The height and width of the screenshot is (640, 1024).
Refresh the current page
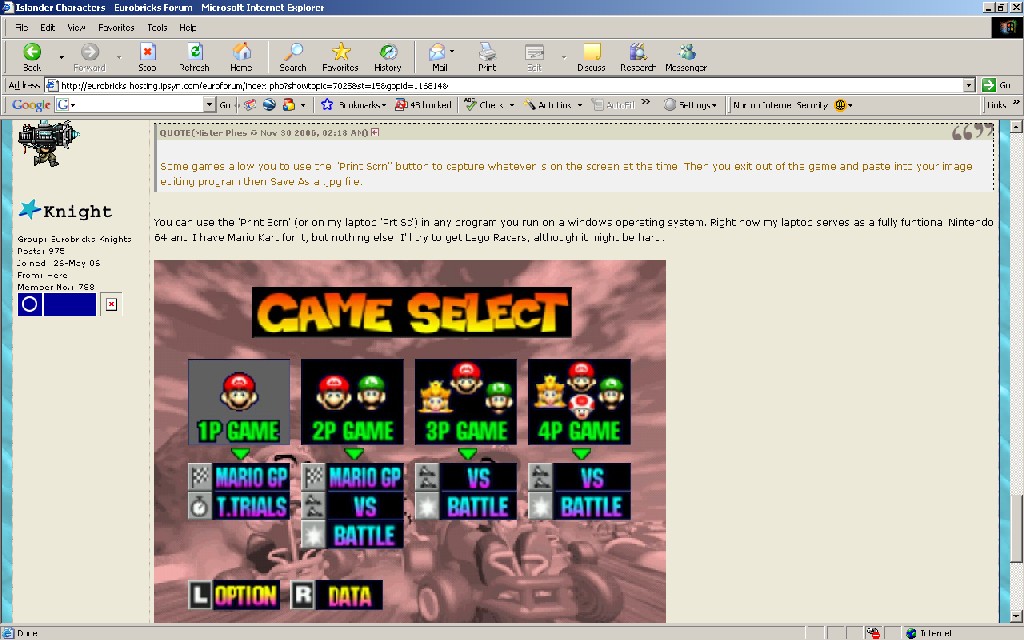click(195, 57)
